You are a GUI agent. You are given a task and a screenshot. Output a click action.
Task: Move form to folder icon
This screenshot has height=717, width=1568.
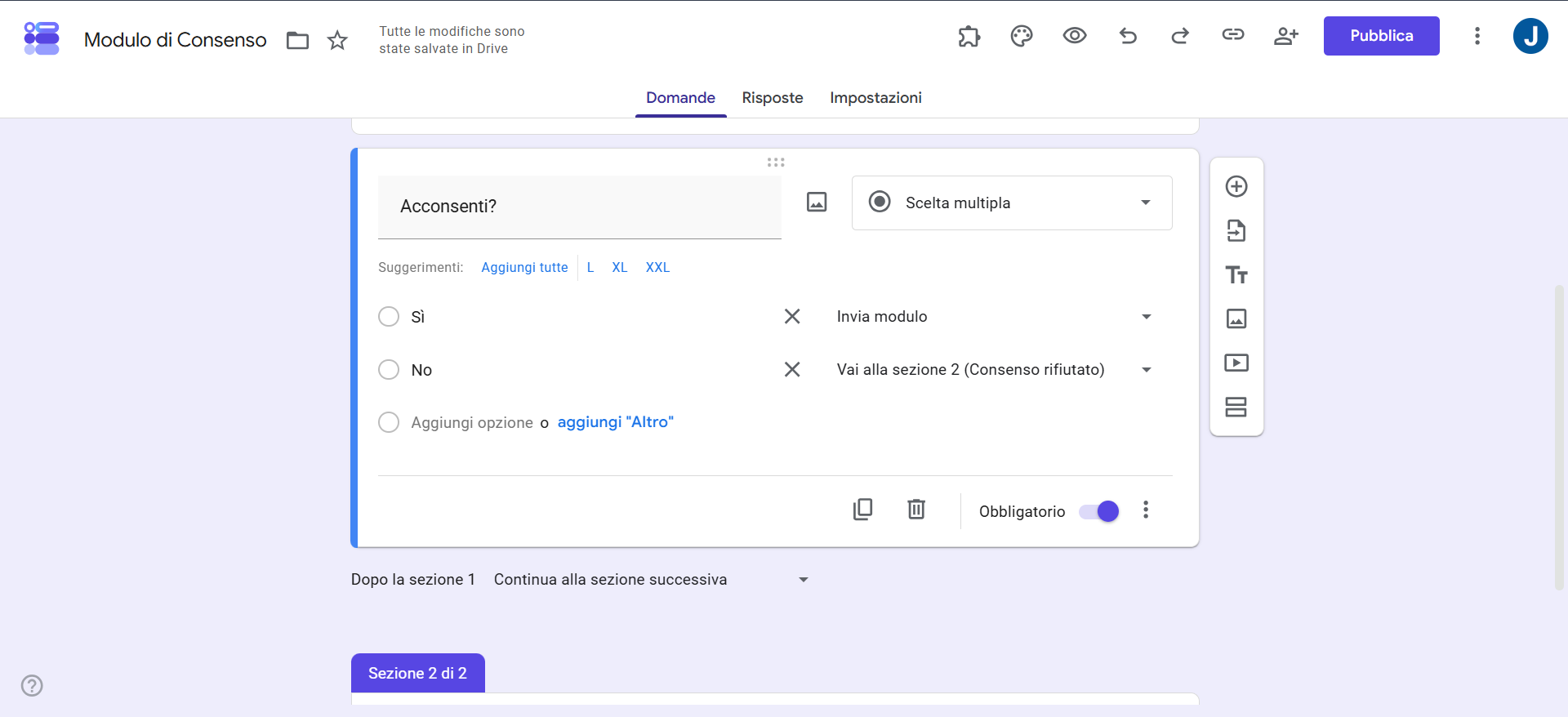coord(297,40)
